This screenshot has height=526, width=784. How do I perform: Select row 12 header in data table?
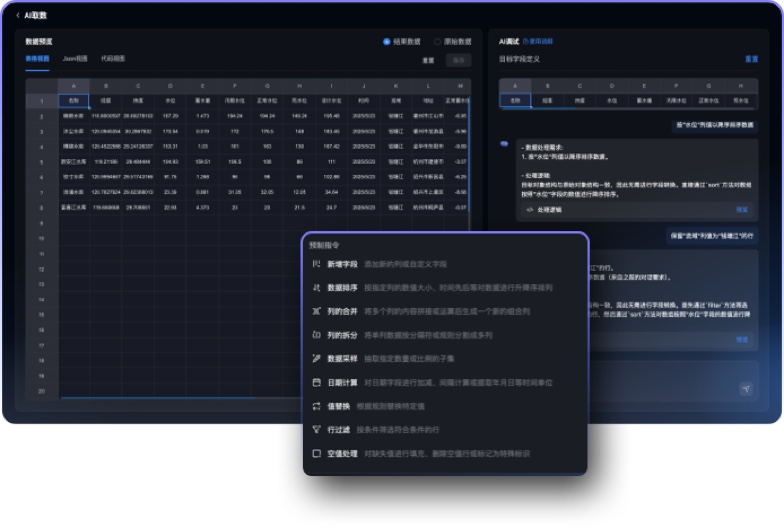coord(42,270)
